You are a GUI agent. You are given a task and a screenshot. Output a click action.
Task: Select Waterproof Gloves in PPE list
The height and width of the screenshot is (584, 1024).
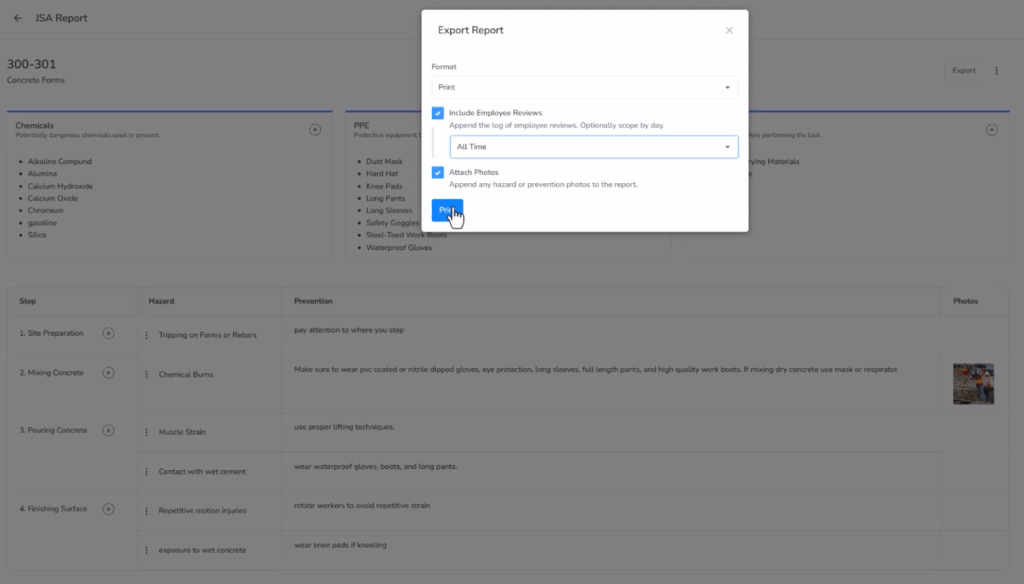[398, 248]
